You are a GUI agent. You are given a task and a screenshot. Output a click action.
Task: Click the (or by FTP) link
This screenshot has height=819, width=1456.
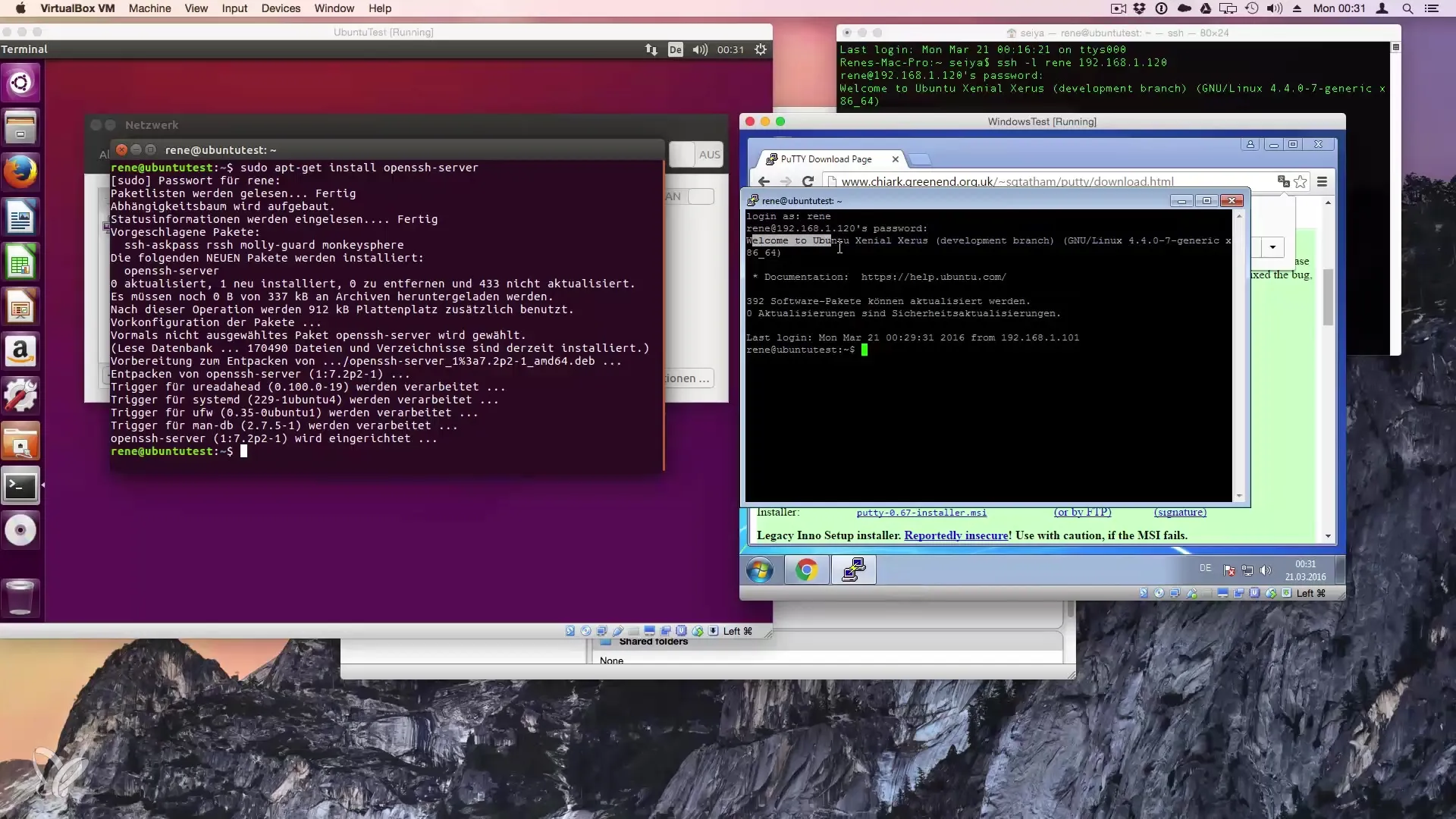click(x=1082, y=513)
